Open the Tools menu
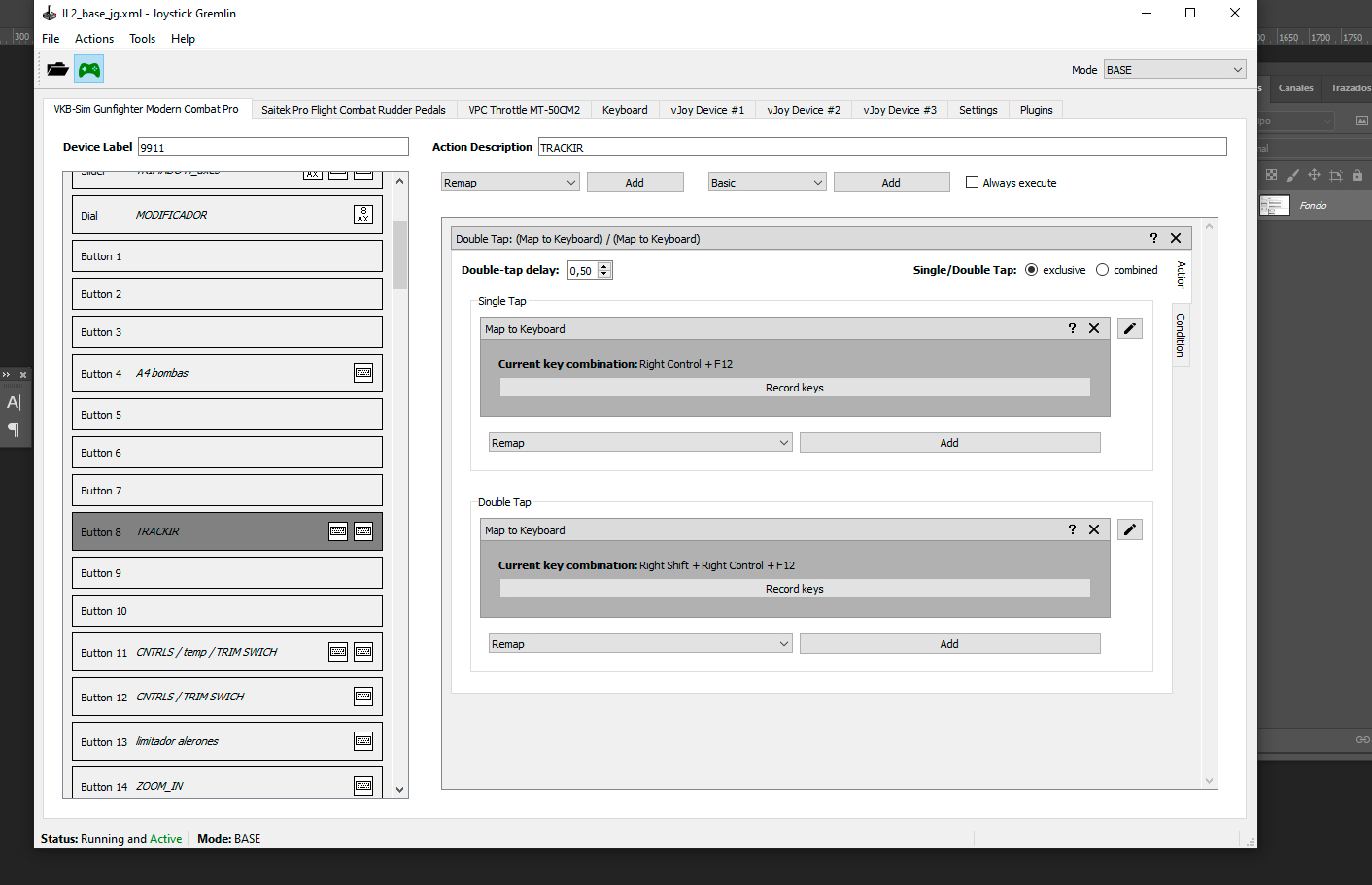Screen dimensions: 1372x885 pyautogui.click(x=142, y=39)
